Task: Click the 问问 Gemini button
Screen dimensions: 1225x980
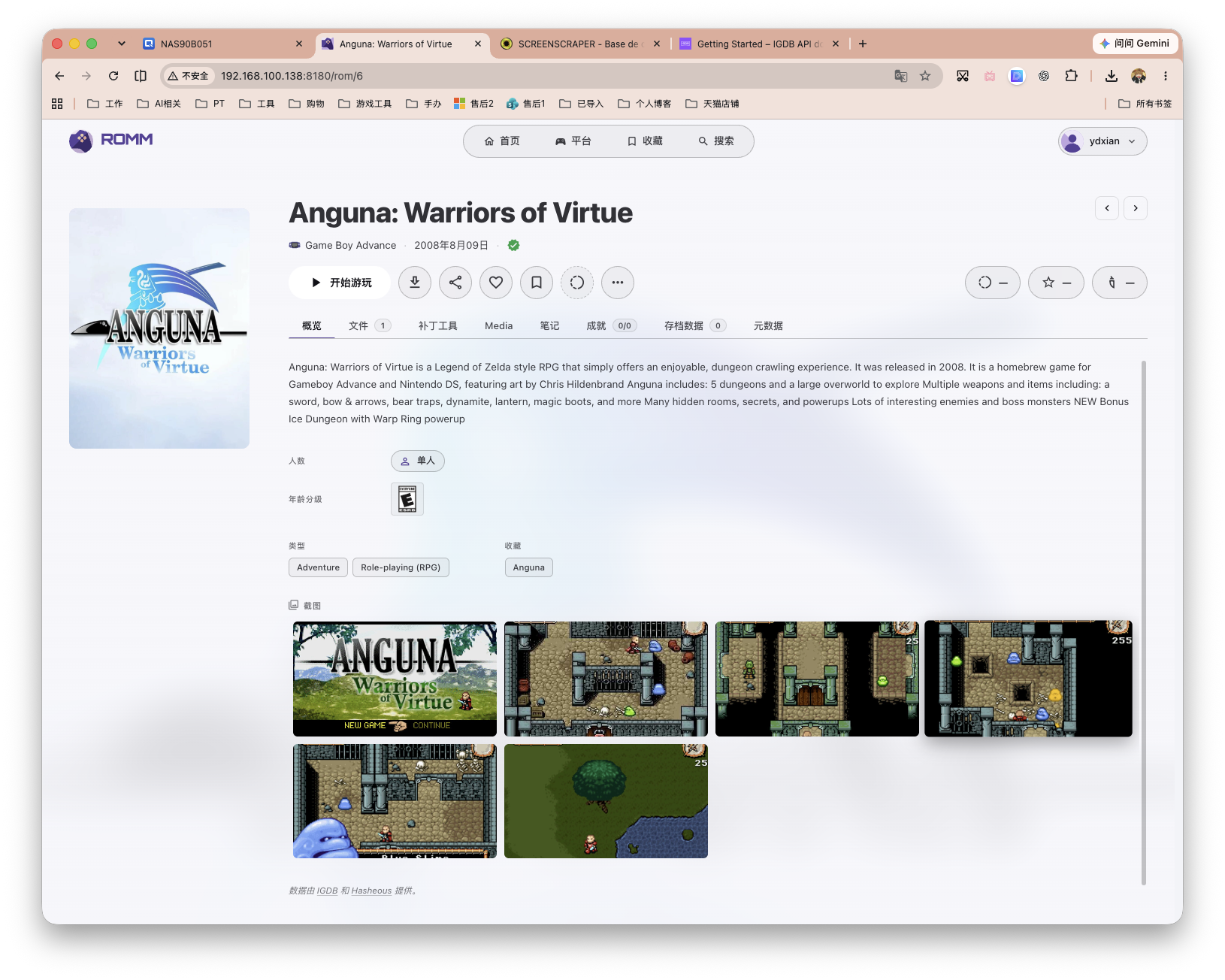Action: click(x=1134, y=44)
